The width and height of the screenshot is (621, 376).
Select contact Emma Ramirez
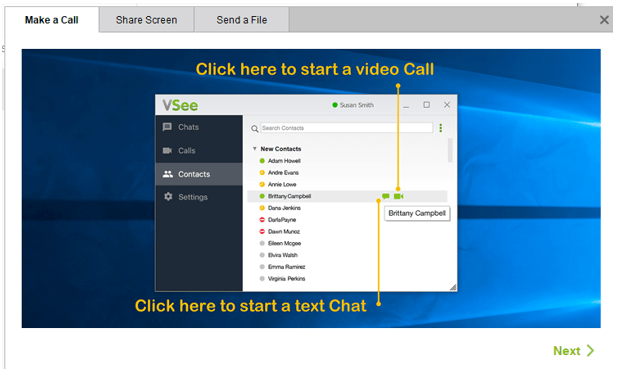pyautogui.click(x=286, y=267)
